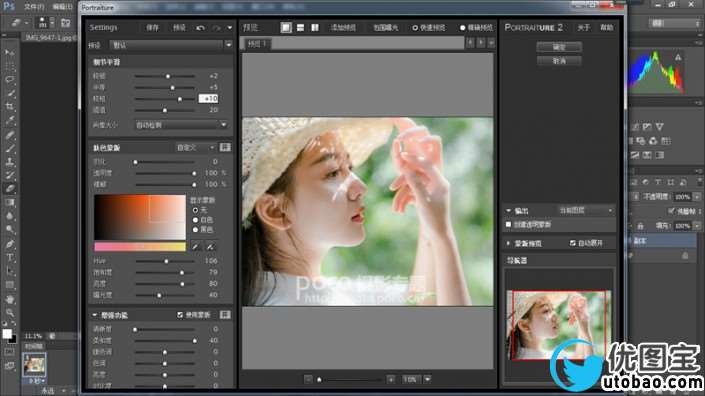Select the preview 1 tab
This screenshot has width=705, height=396.
coord(257,44)
